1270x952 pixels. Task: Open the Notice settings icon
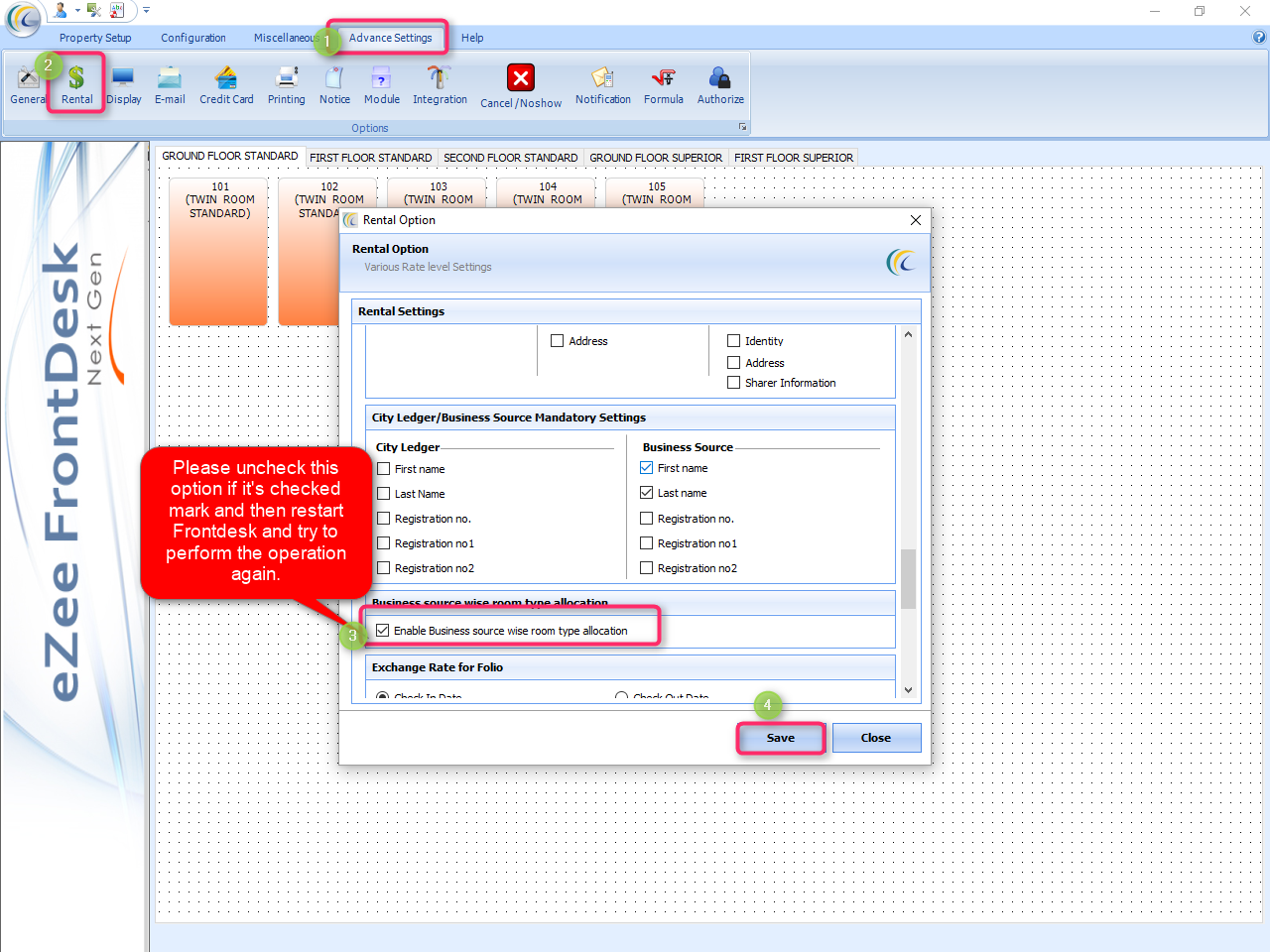pos(334,85)
